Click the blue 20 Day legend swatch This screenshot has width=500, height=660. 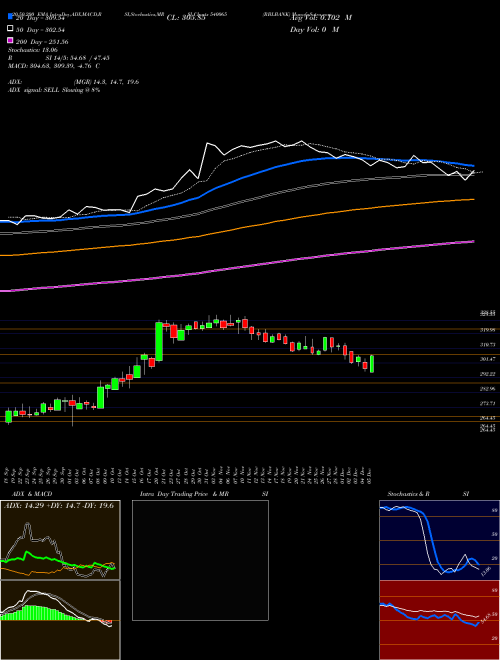pos(10,17)
